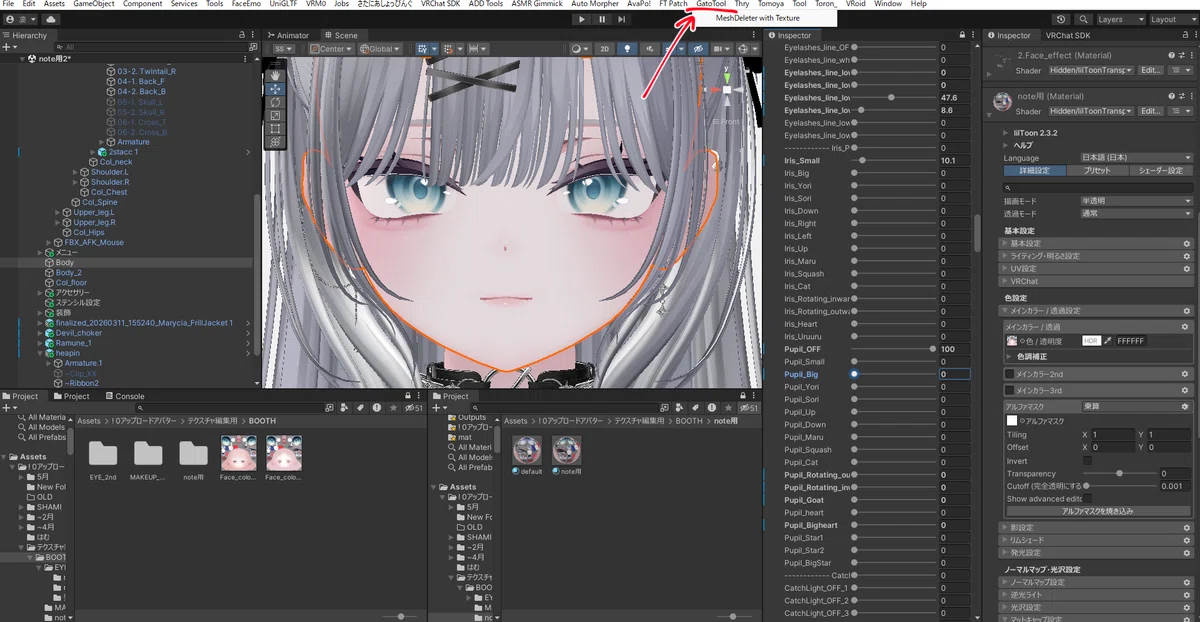Click the Pause button
Viewport: 1200px width, 622px height.
point(602,19)
